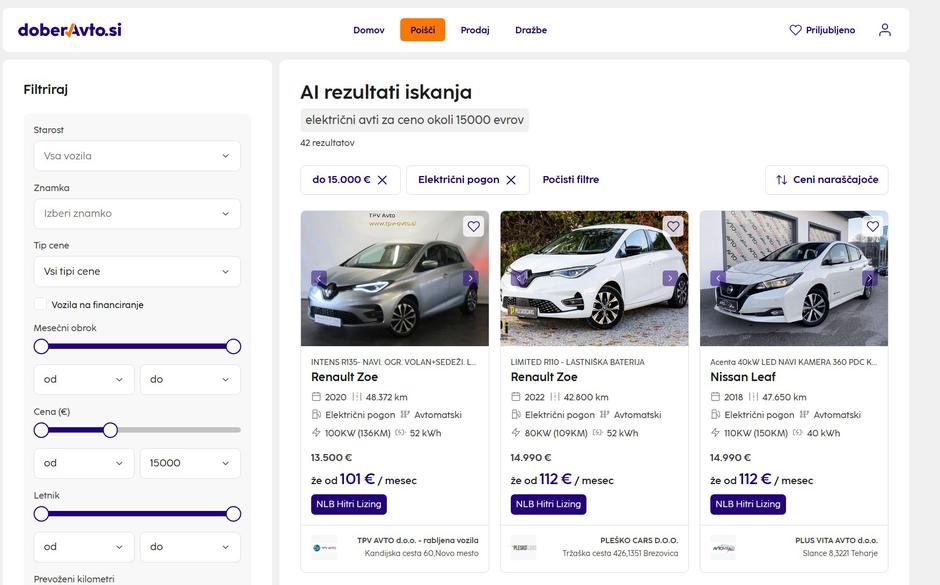Remove the Električni pogon filter chip
This screenshot has height=585, width=940.
point(510,180)
